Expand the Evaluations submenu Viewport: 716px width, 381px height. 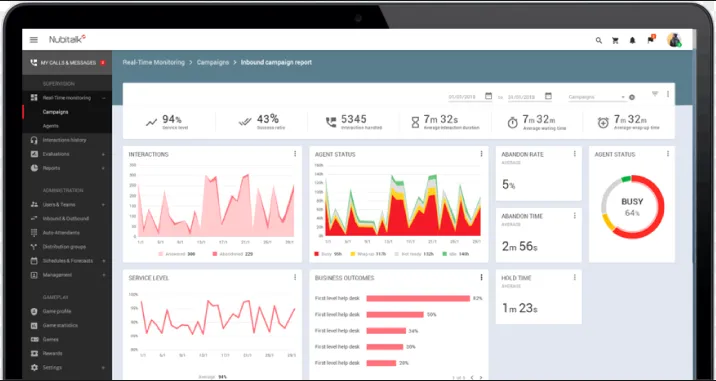tap(104, 154)
